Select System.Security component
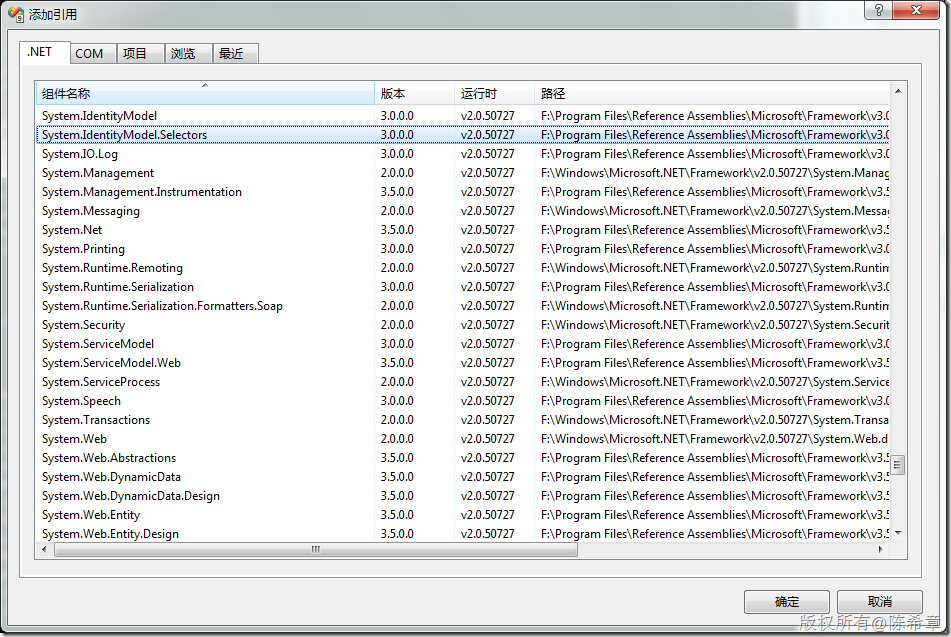The image size is (951, 637). 463,325
